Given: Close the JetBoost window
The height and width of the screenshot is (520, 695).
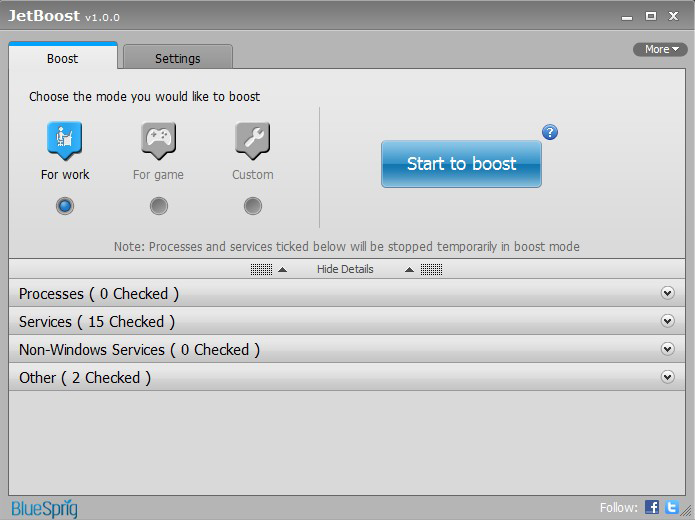Looking at the screenshot, I should coord(673,16).
